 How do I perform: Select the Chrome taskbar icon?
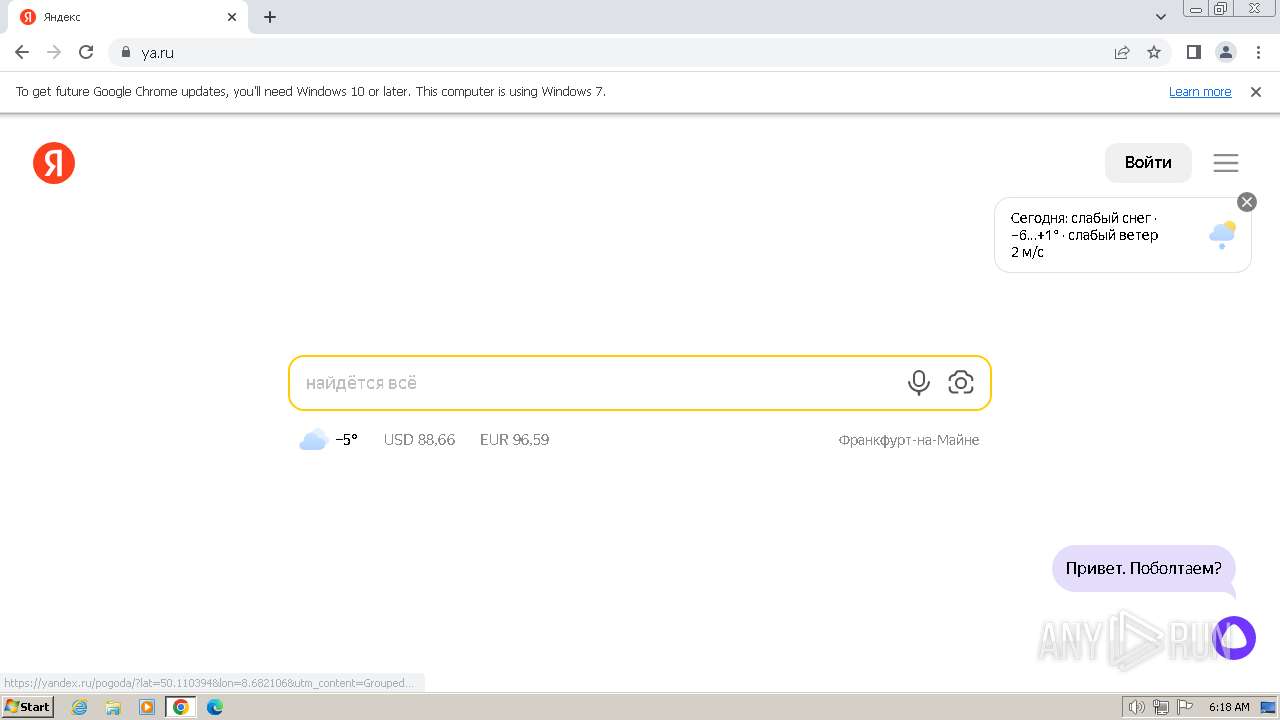pos(180,707)
